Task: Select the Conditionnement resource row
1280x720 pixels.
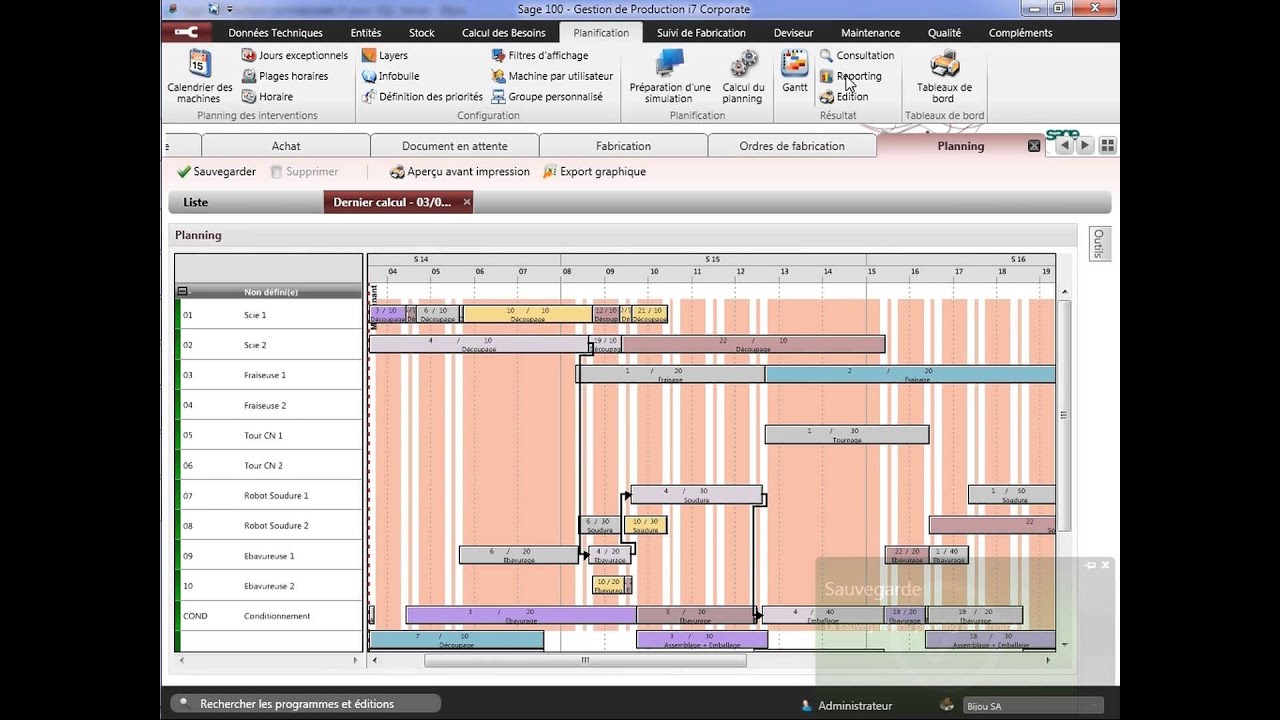Action: pyautogui.click(x=269, y=616)
